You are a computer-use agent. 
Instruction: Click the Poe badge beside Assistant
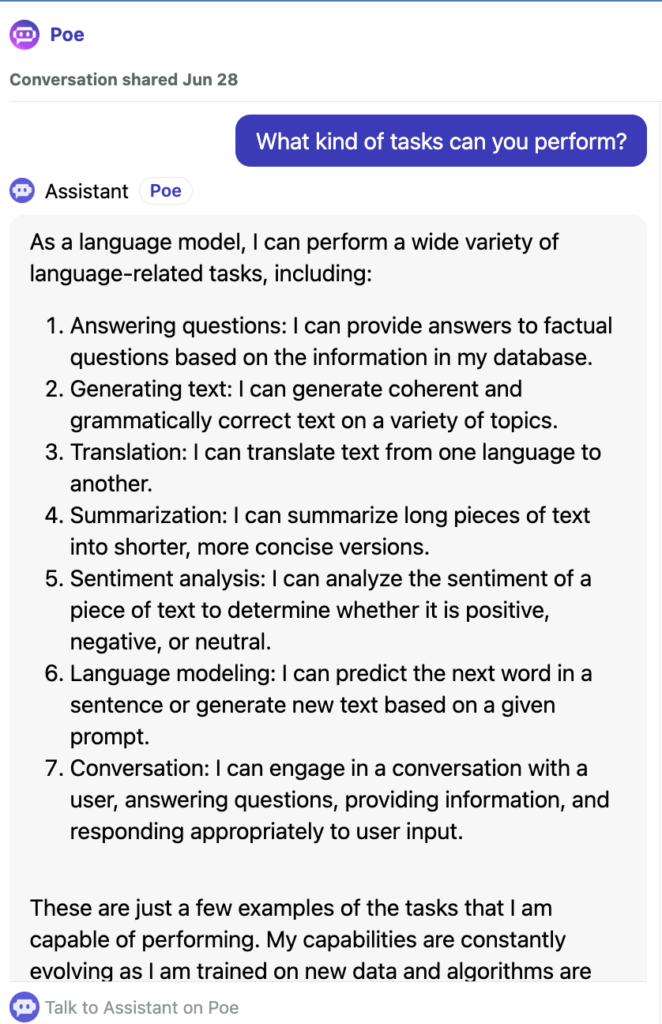pos(166,191)
